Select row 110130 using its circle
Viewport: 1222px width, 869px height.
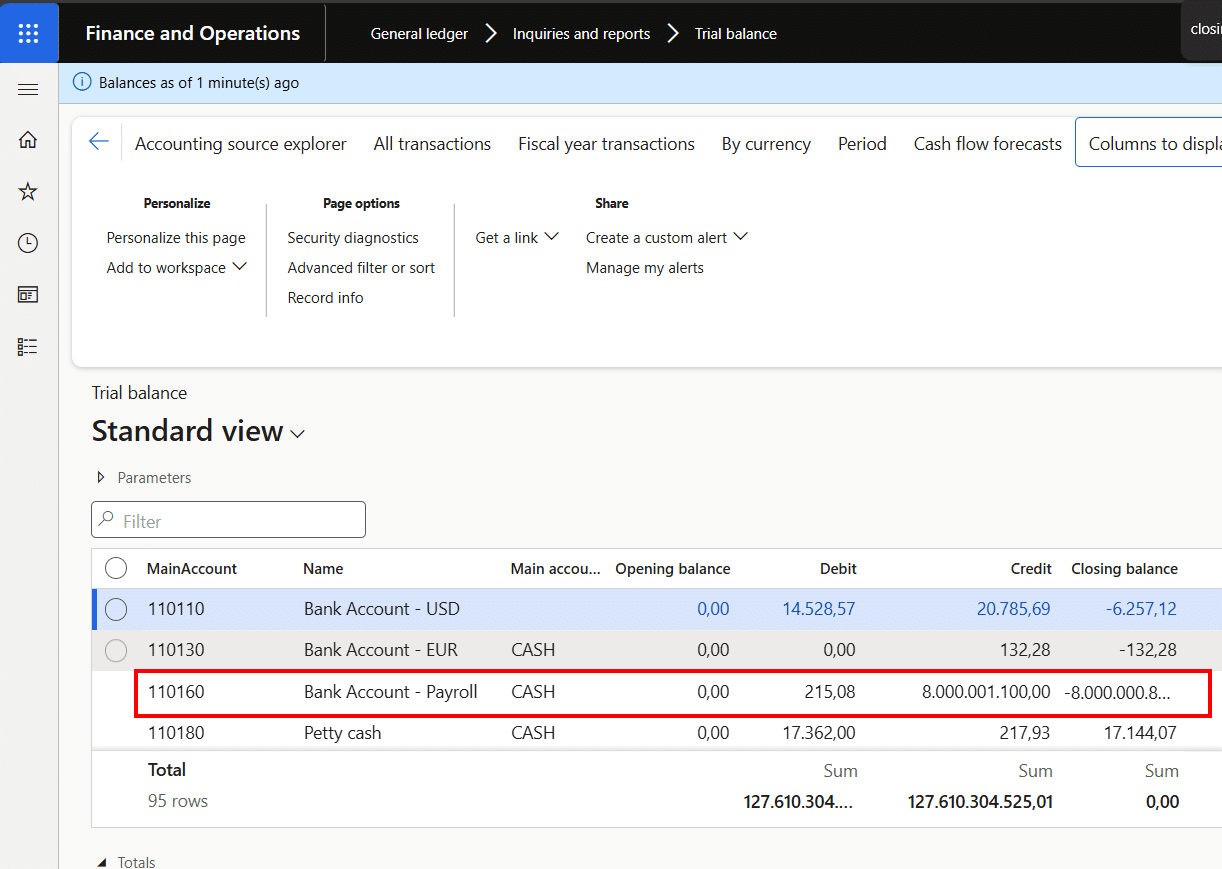116,650
